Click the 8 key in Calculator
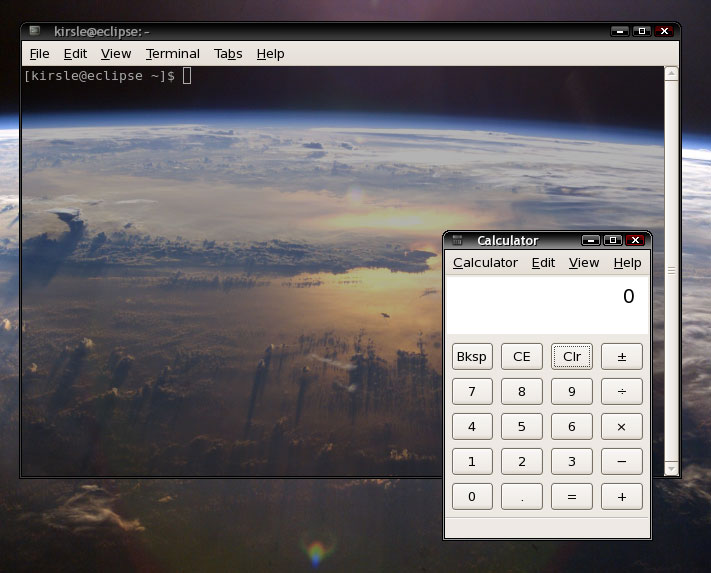The width and height of the screenshot is (711, 573). (x=522, y=392)
